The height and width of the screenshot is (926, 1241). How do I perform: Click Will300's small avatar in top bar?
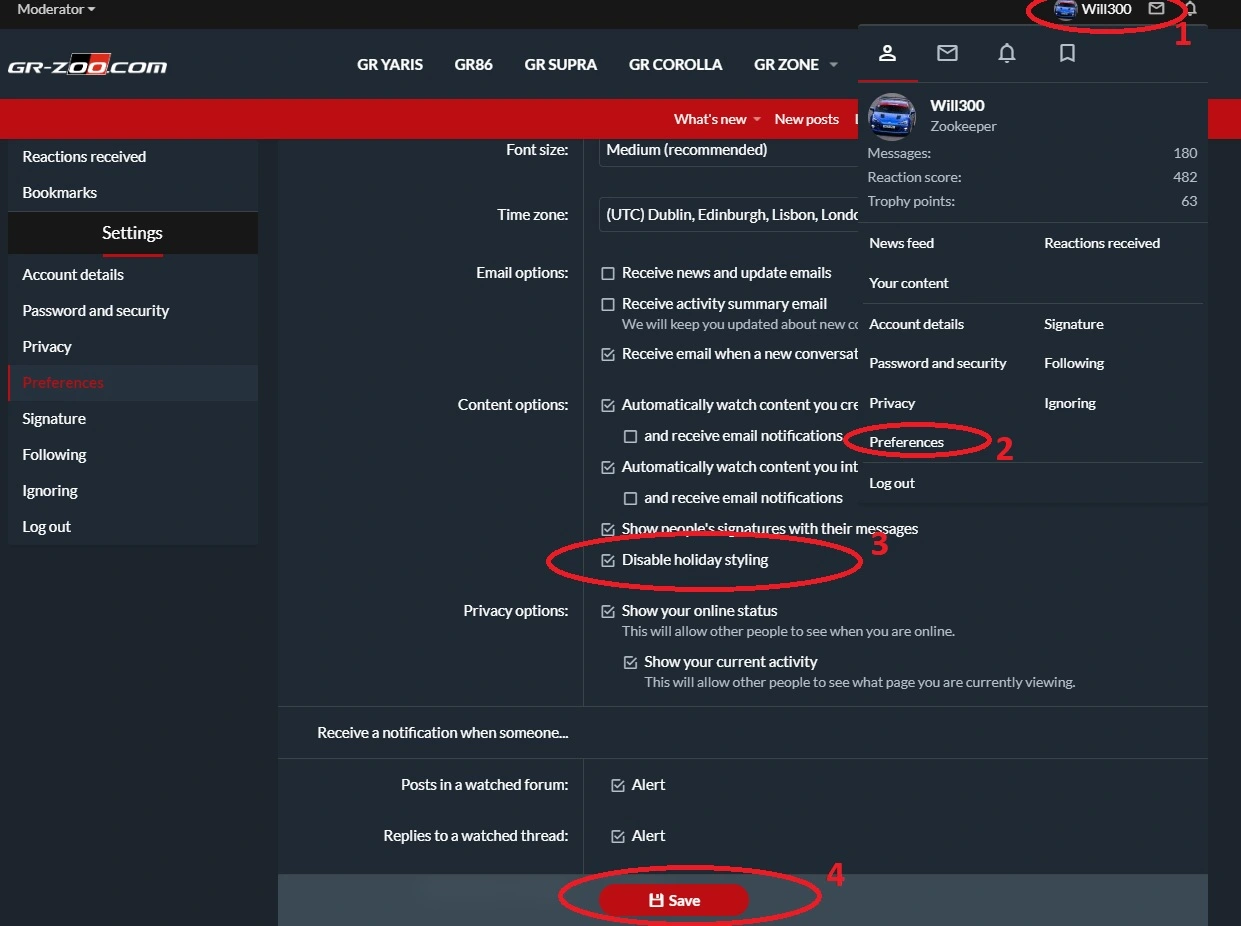tap(1065, 9)
